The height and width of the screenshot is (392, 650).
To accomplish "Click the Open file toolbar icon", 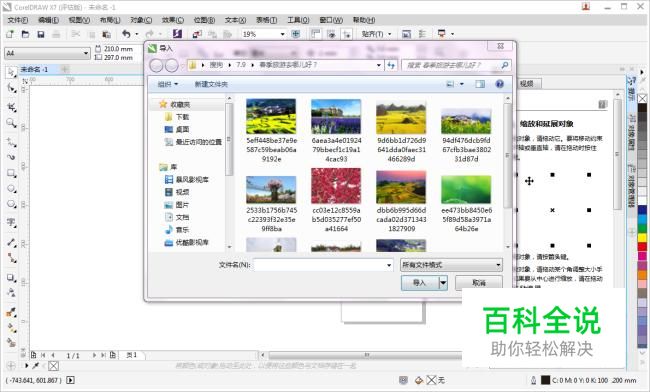I will [x=25, y=34].
